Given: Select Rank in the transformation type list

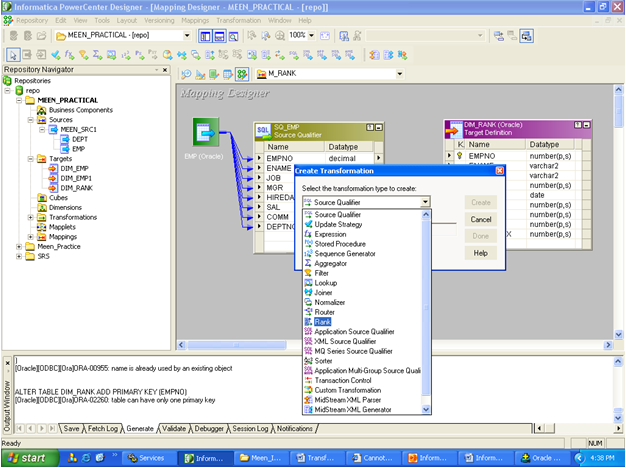Looking at the screenshot, I should pyautogui.click(x=322, y=322).
